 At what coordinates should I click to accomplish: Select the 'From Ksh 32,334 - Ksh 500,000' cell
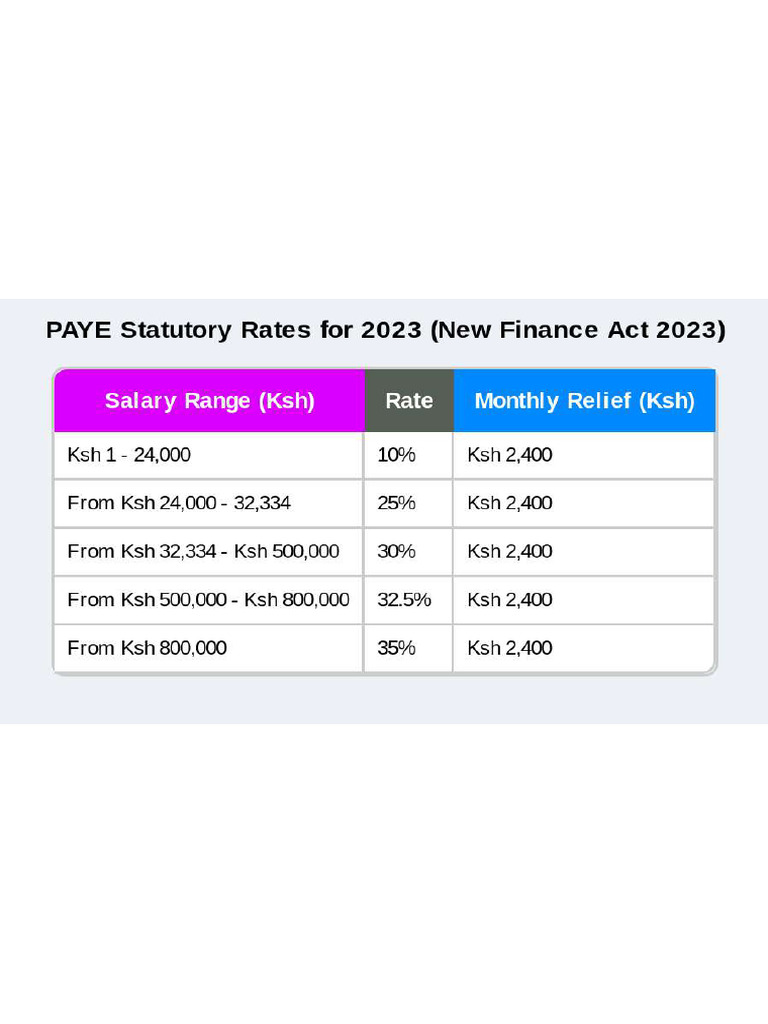(x=203, y=551)
